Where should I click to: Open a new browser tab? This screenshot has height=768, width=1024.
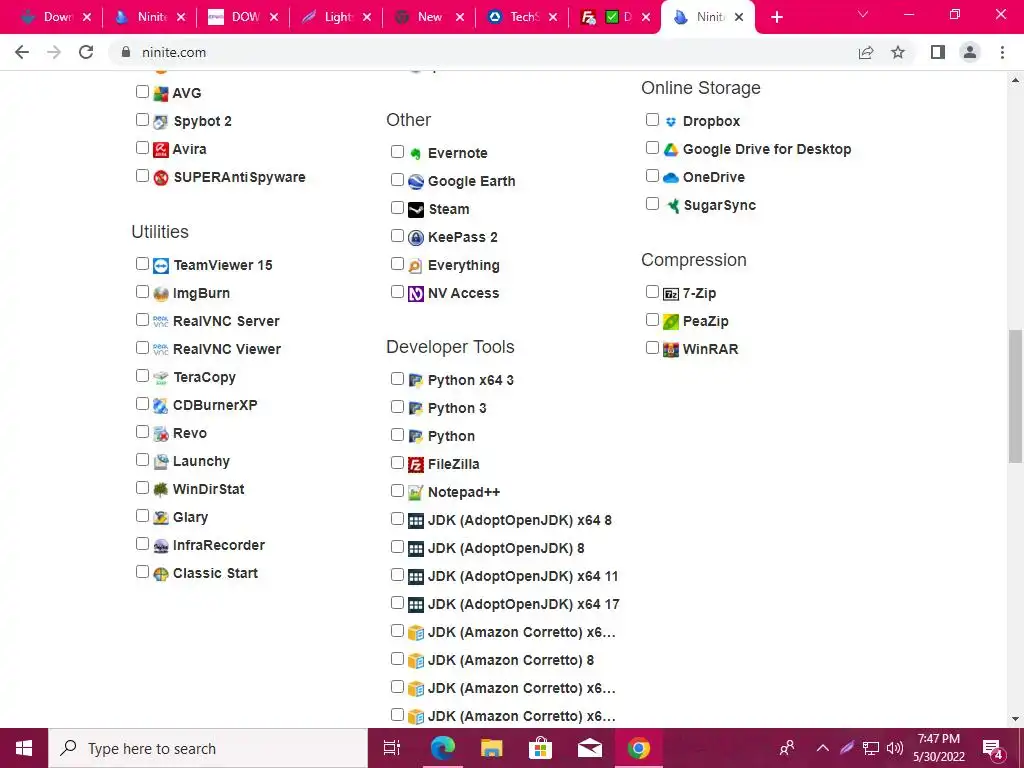click(776, 18)
